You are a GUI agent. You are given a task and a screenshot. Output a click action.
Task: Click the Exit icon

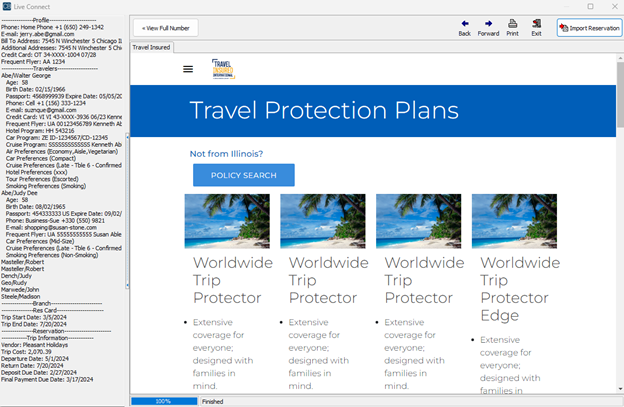536,23
